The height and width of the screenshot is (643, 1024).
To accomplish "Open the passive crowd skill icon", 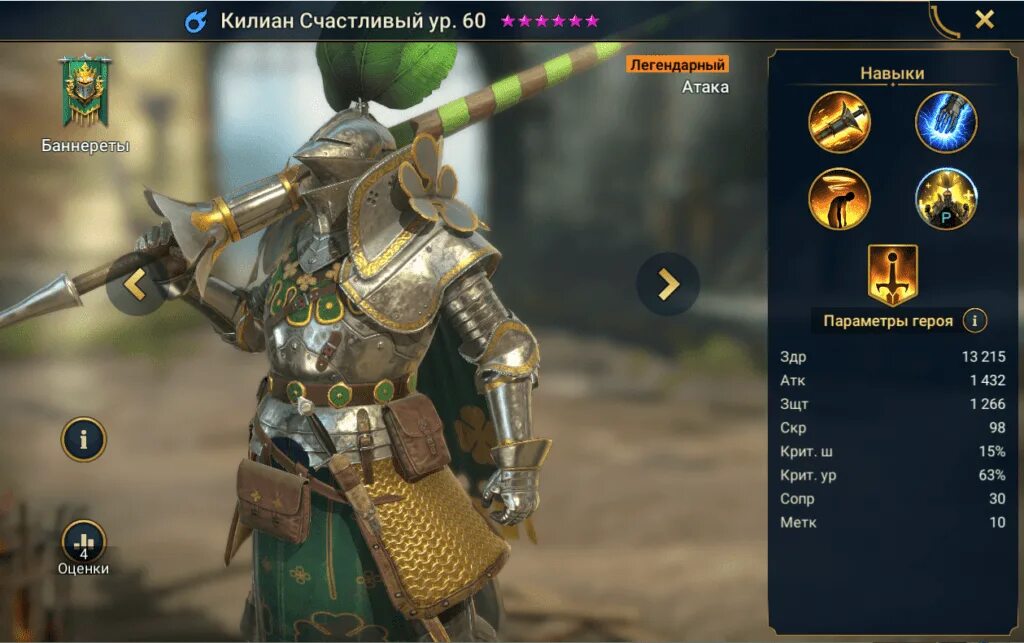I will [946, 199].
